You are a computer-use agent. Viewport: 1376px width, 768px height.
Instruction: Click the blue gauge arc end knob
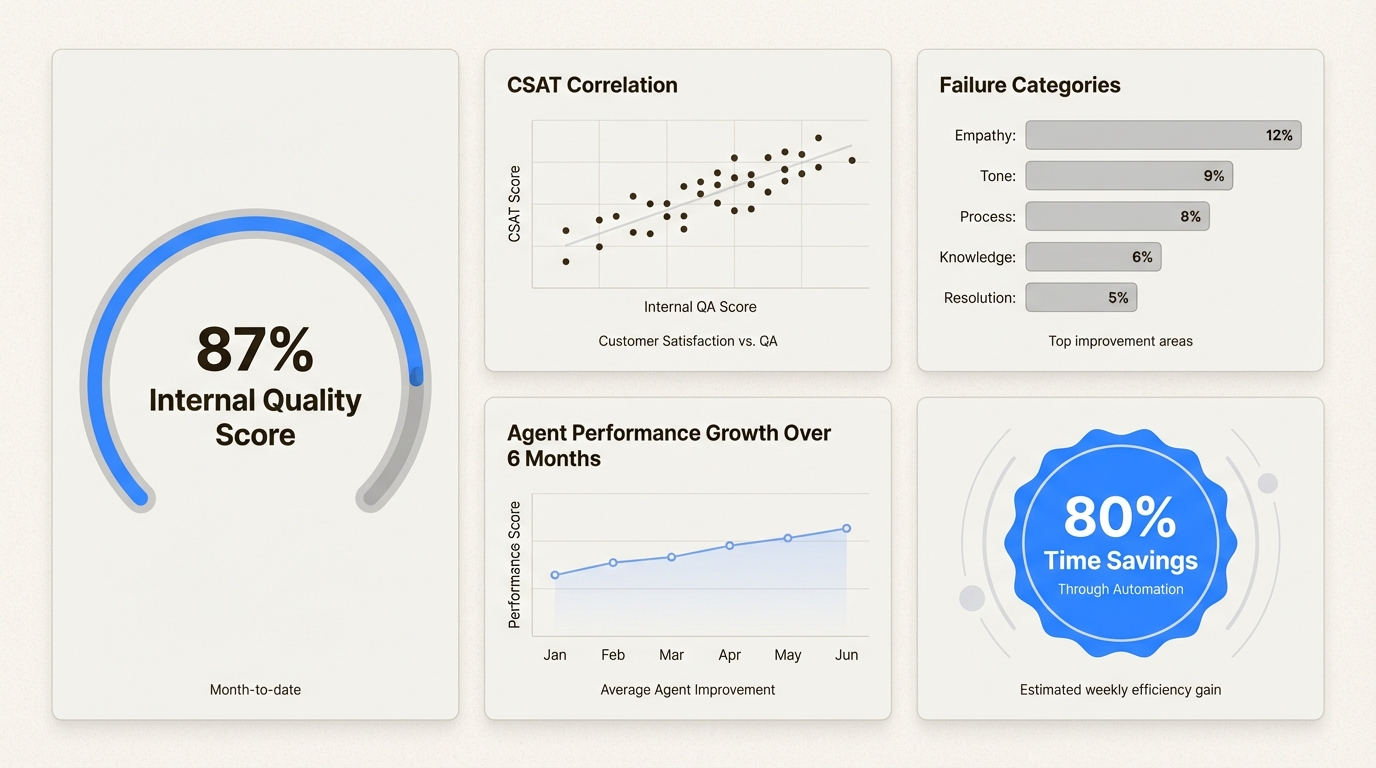pyautogui.click(x=417, y=377)
